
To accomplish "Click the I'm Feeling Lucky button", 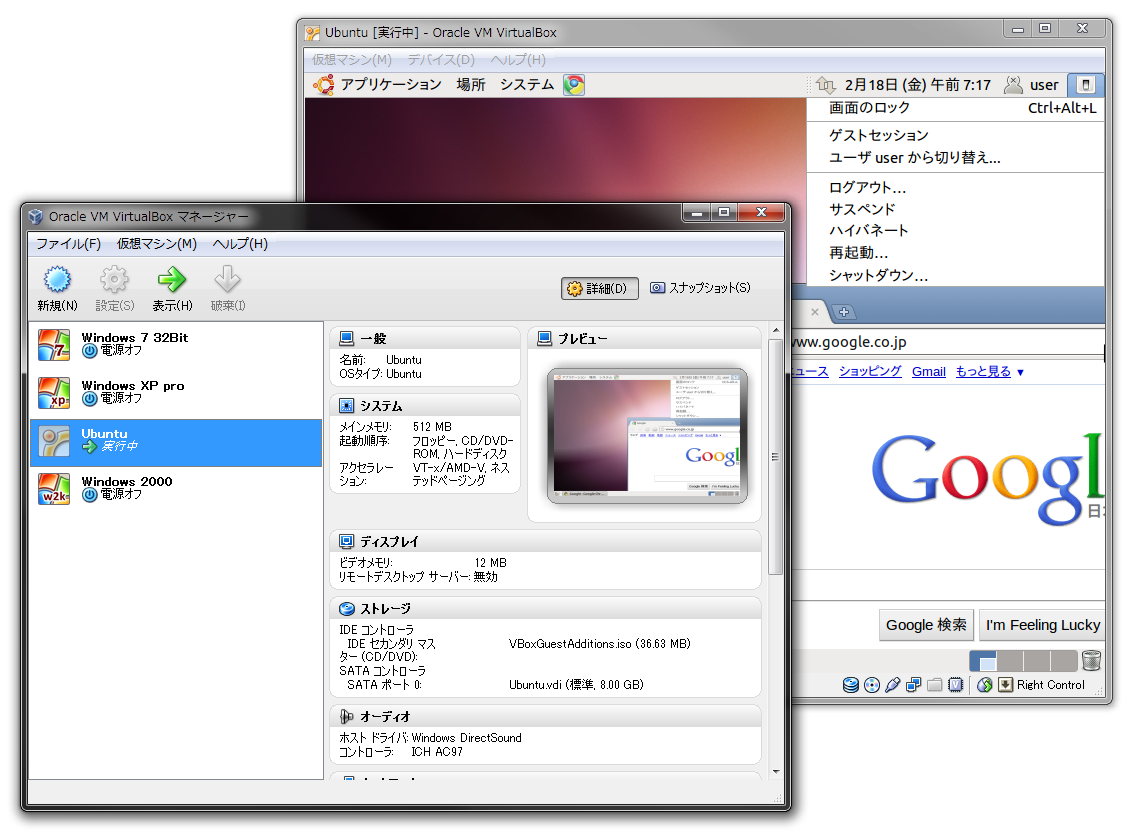I will pos(1042,625).
